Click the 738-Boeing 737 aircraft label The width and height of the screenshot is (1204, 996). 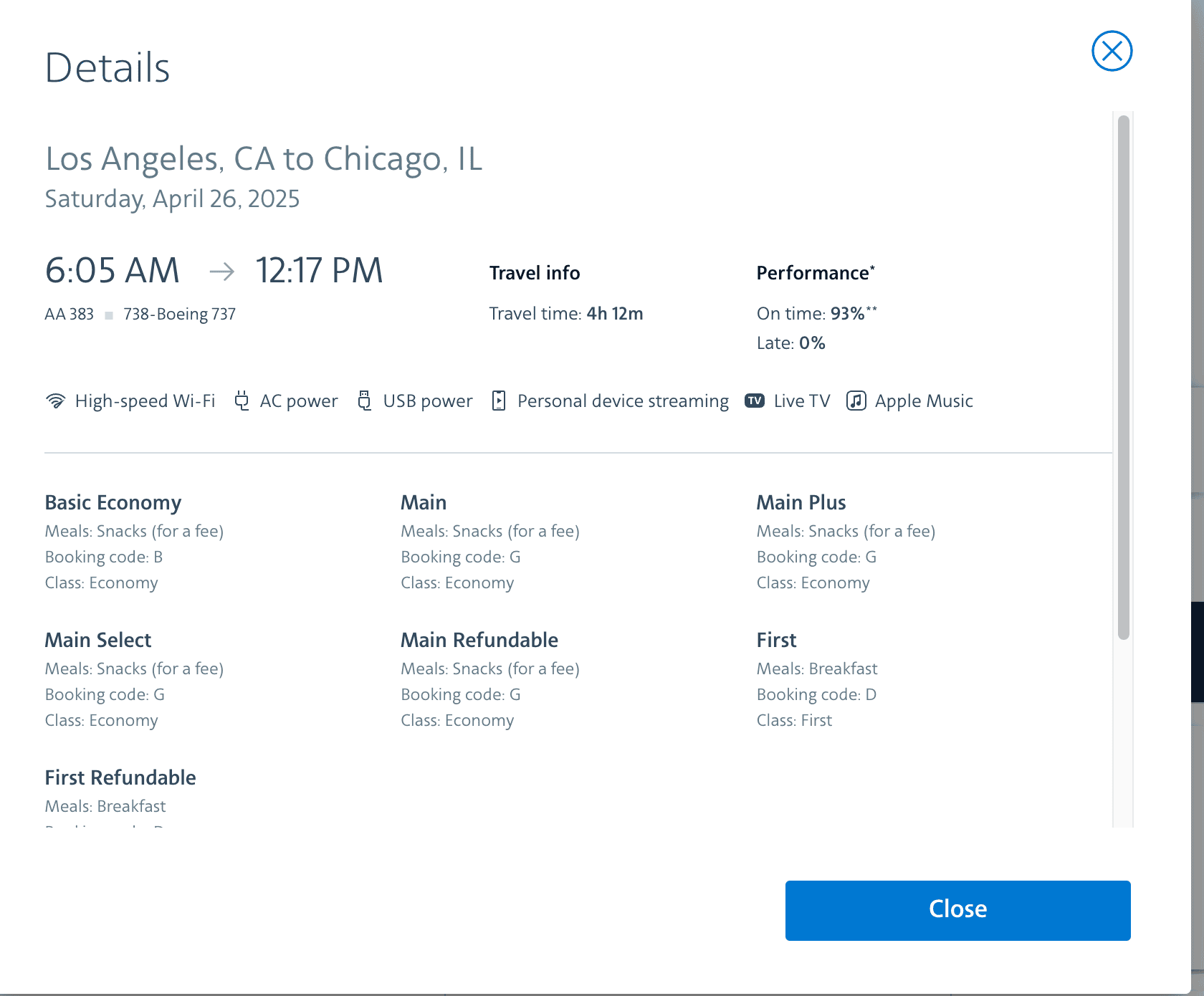coord(179,314)
